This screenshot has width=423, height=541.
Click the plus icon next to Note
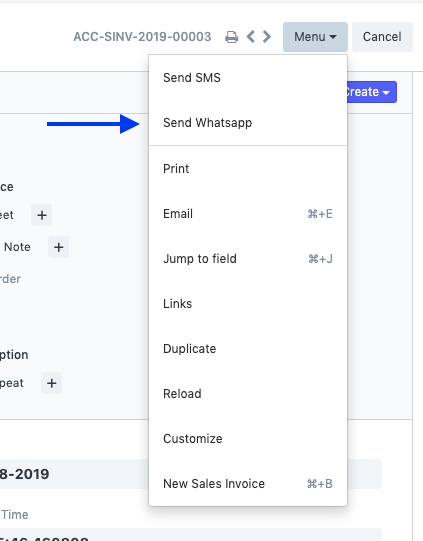58,247
